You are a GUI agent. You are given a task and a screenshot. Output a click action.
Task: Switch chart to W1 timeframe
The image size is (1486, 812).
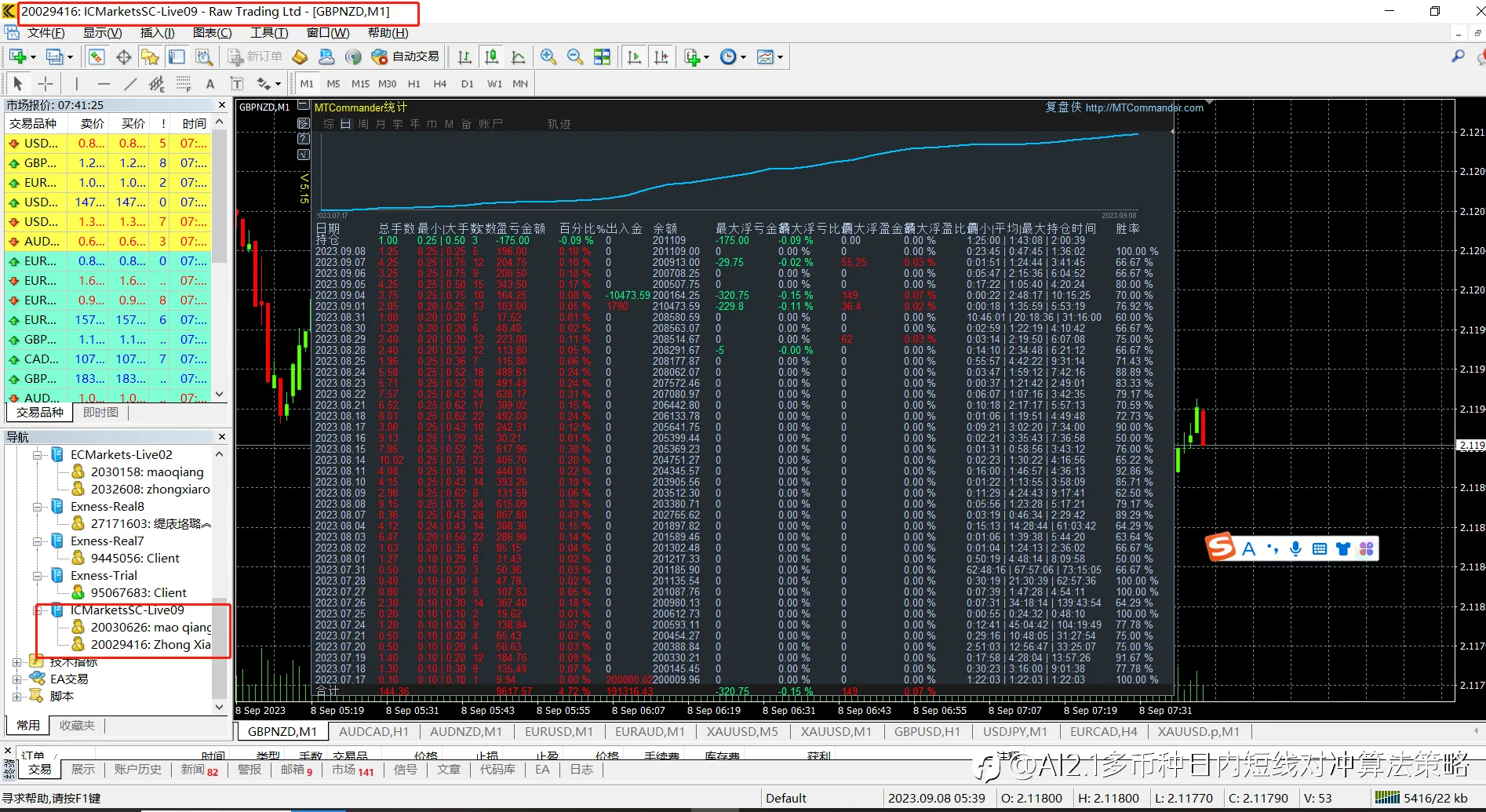pos(494,83)
